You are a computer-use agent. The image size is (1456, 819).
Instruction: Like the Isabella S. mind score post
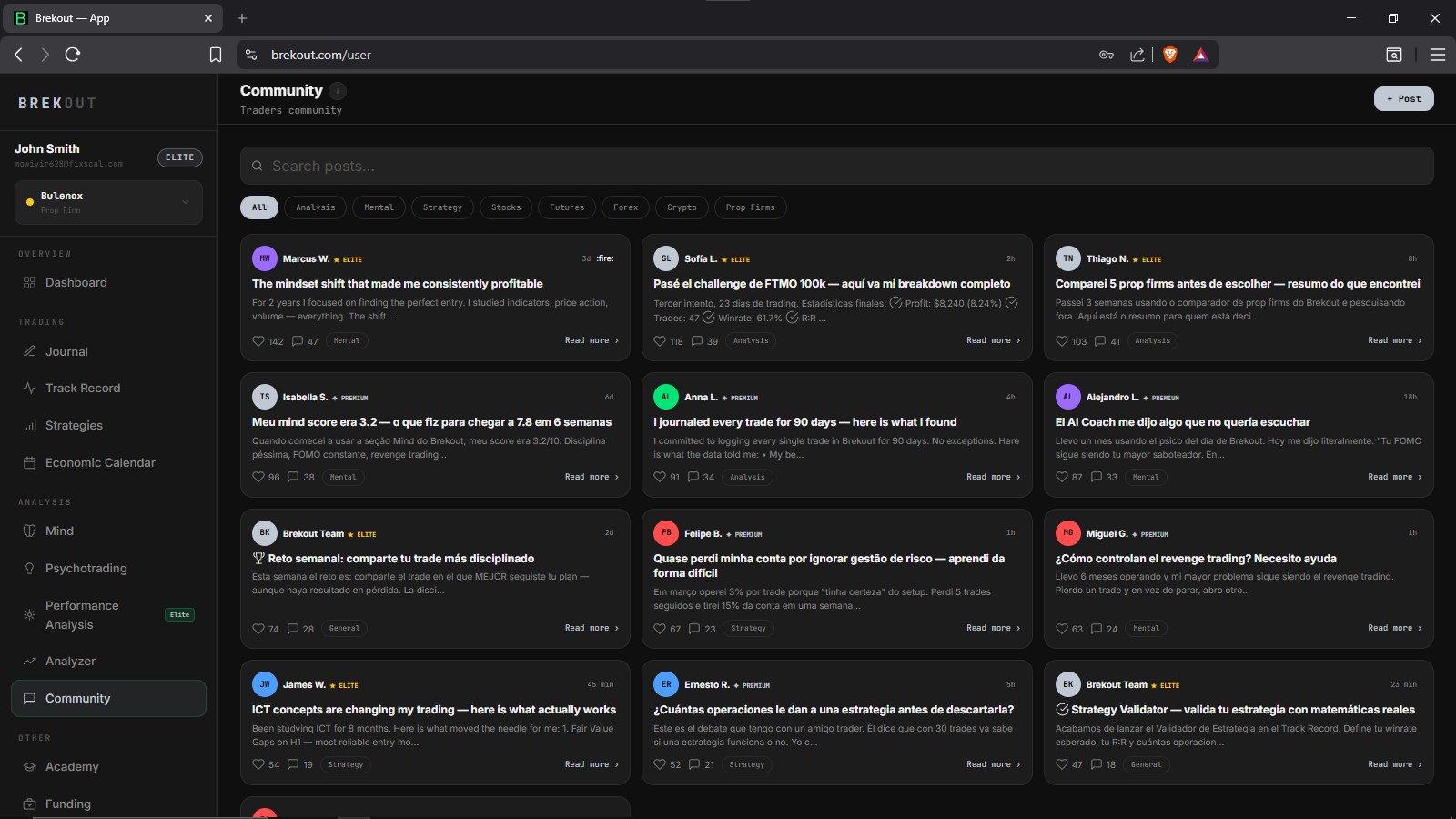click(258, 477)
